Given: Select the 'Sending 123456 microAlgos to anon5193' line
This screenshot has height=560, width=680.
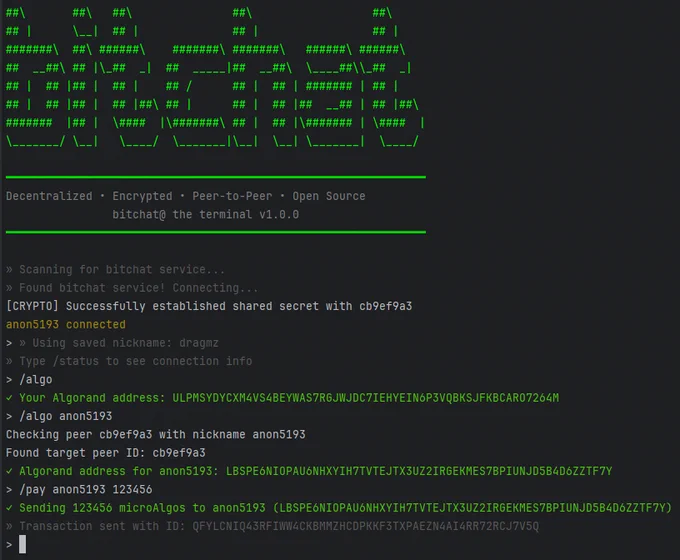Looking at the screenshot, I should (339, 508).
